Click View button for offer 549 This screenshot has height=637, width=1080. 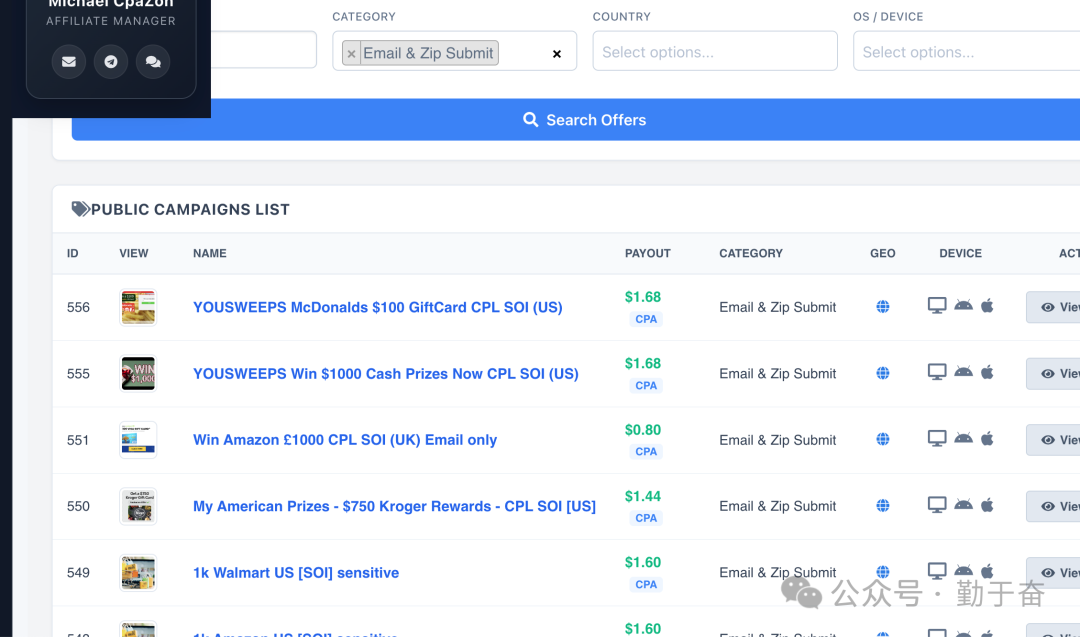point(1053,572)
